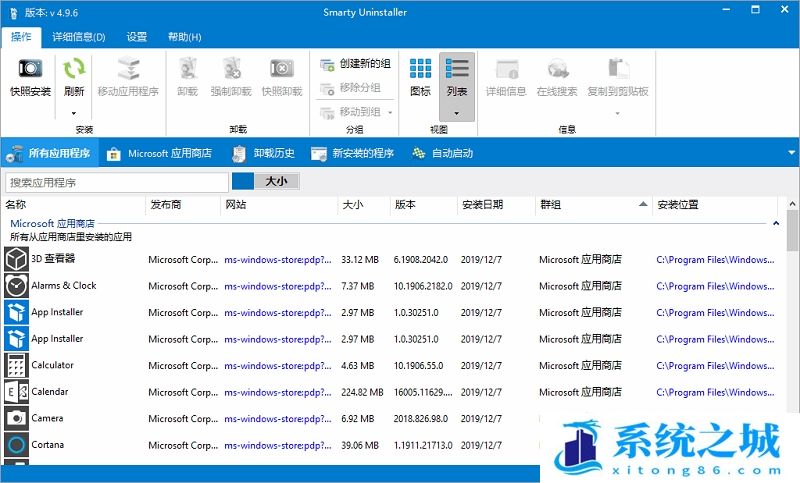This screenshot has width=800, height=483.
Task: Open the 设置 menu tab
Action: click(x=137, y=37)
